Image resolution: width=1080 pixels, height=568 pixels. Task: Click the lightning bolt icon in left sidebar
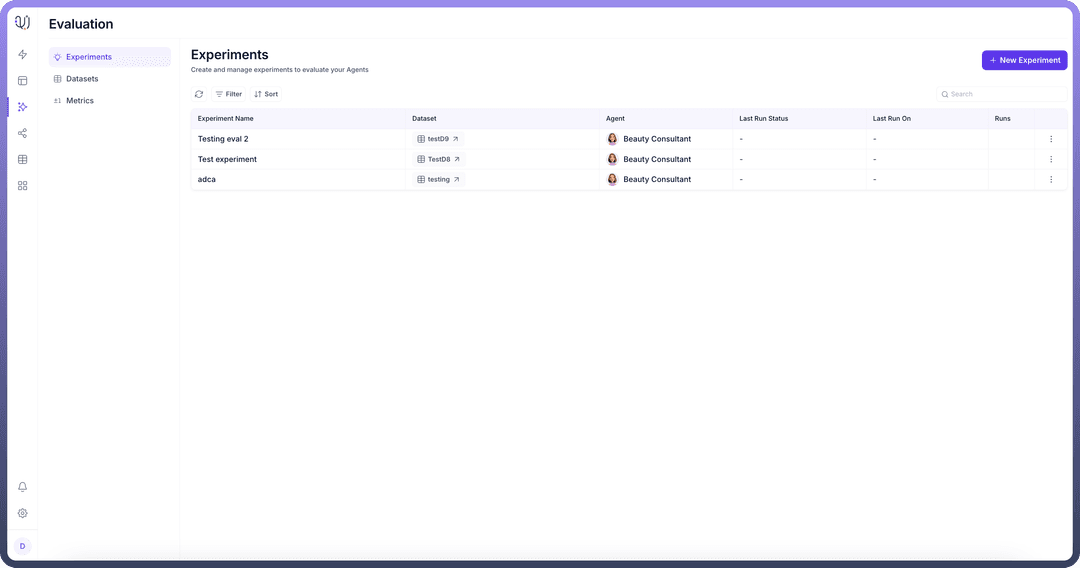(x=22, y=55)
